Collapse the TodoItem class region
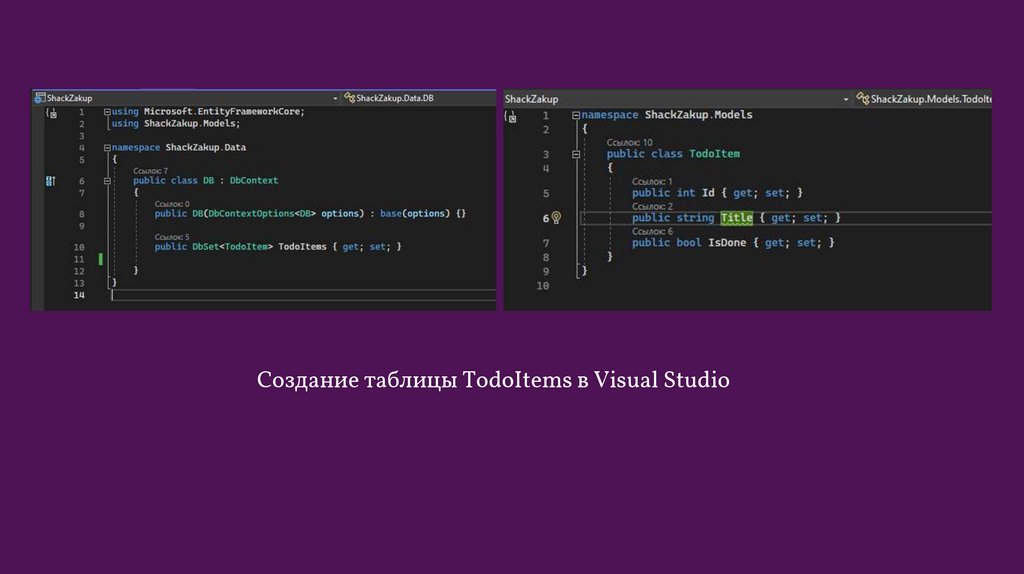 pos(575,155)
